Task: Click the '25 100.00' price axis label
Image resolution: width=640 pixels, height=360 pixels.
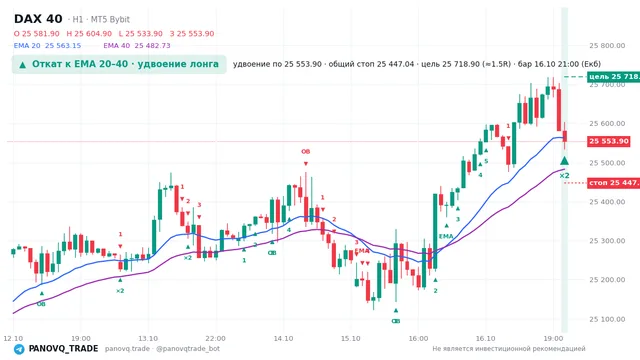Action: [x=607, y=319]
